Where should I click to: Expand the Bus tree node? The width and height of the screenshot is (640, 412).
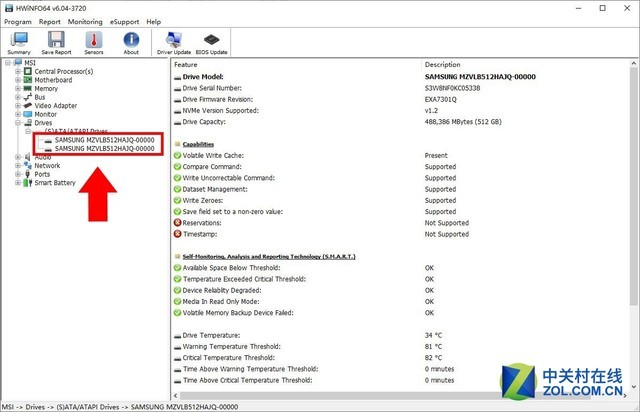click(x=18, y=97)
